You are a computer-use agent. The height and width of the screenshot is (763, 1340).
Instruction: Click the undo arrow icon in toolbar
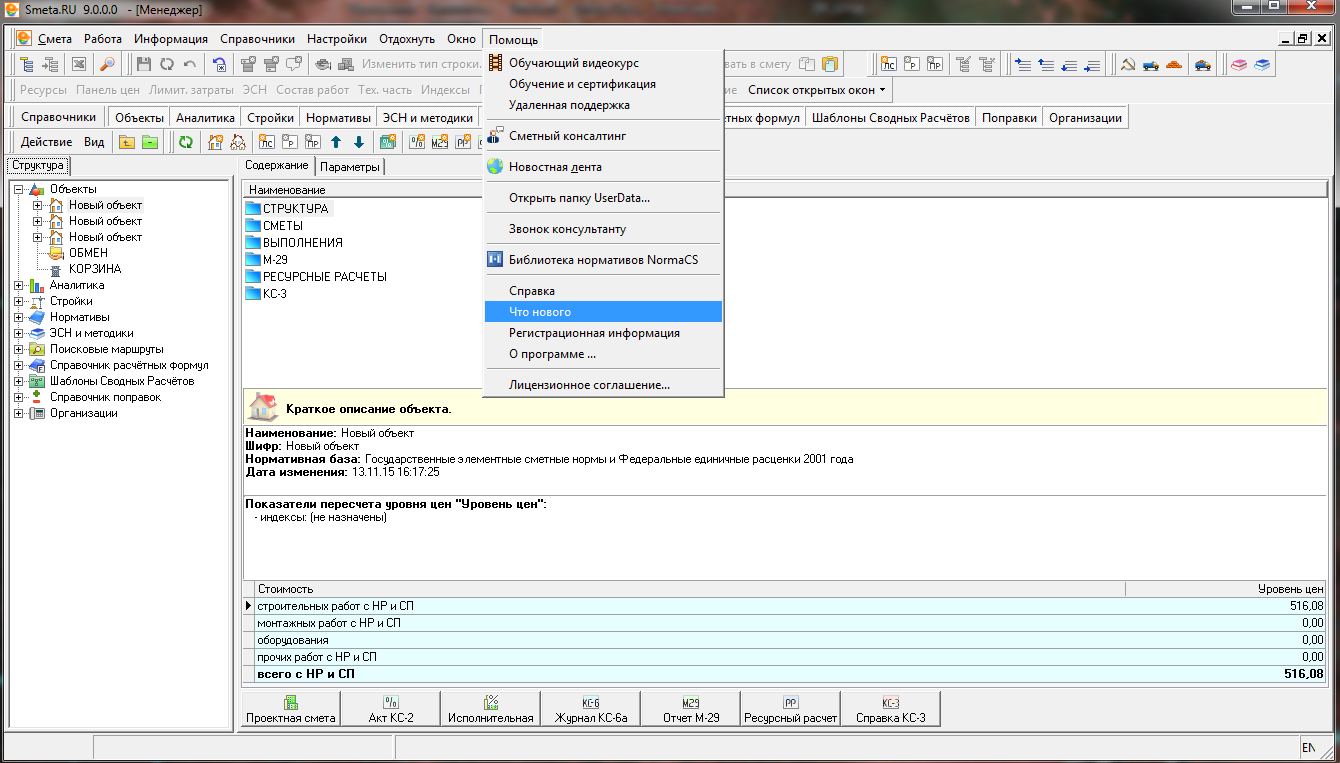190,65
